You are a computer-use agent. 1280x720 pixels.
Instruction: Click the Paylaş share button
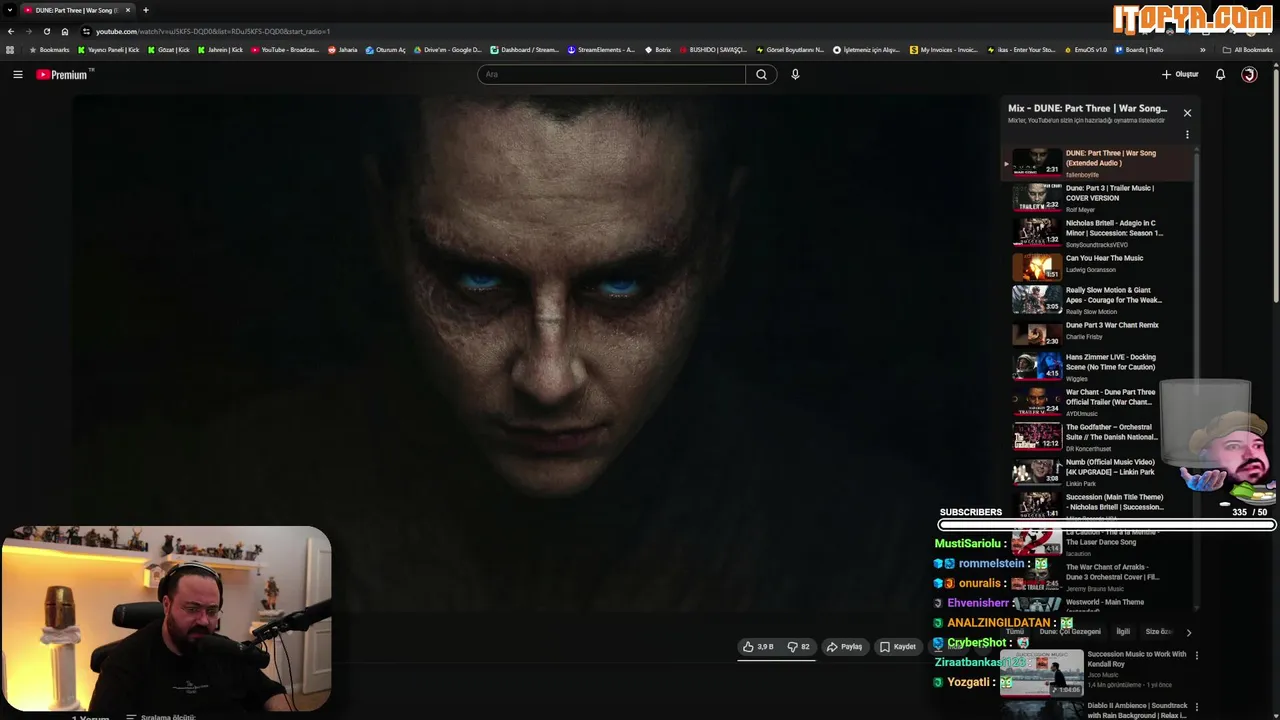(x=845, y=647)
